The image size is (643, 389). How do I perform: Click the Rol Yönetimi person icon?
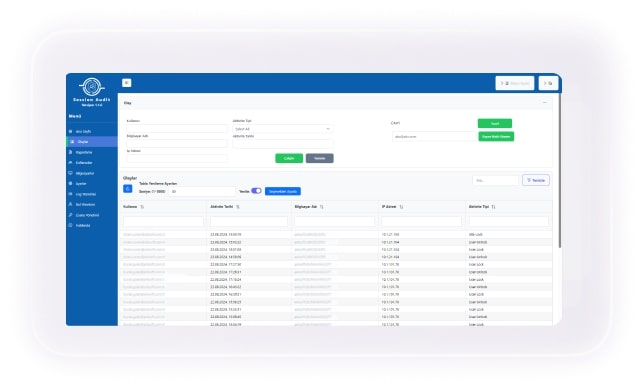(x=71, y=204)
